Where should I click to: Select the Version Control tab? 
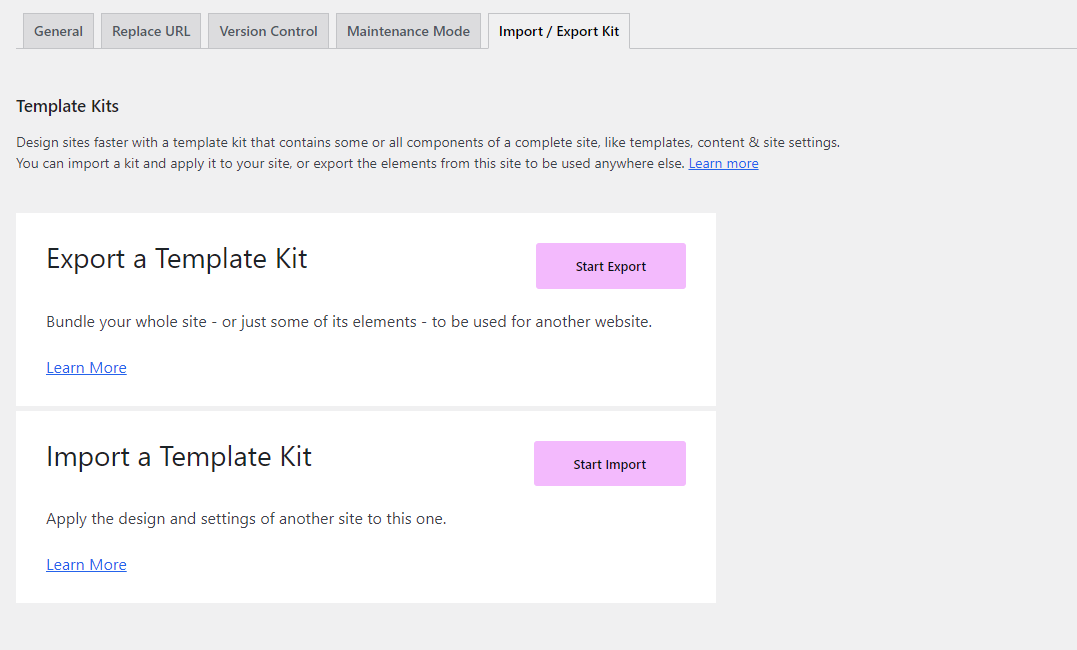[268, 31]
